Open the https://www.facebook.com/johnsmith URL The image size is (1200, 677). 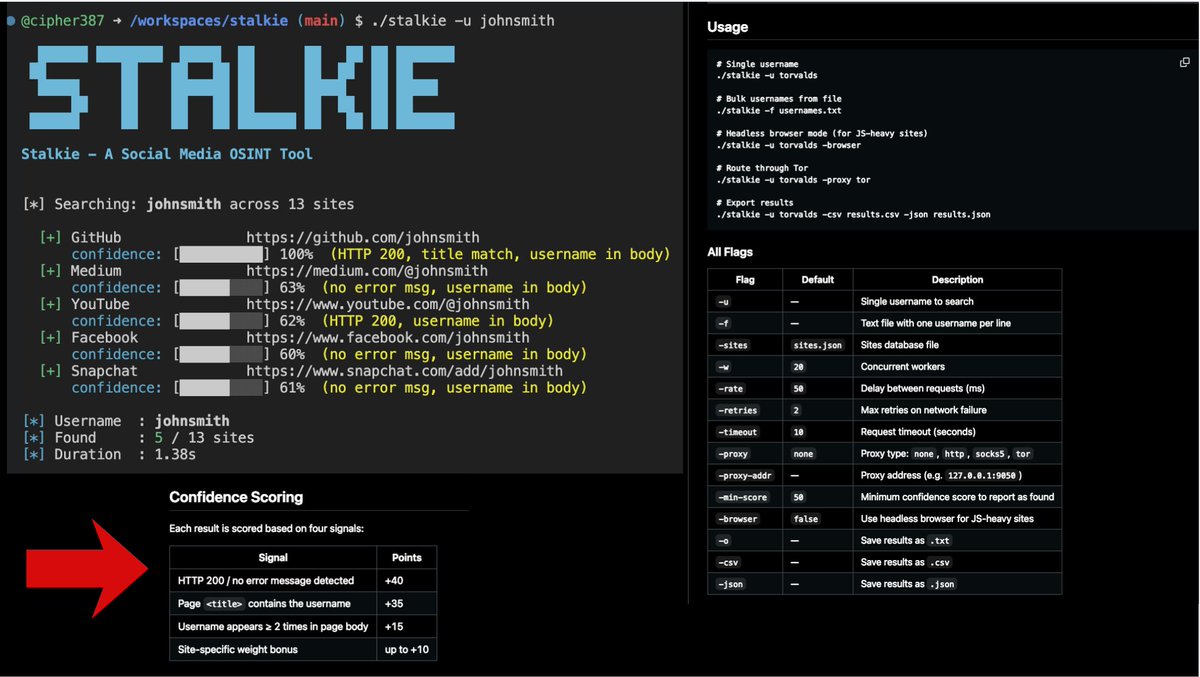tap(388, 337)
